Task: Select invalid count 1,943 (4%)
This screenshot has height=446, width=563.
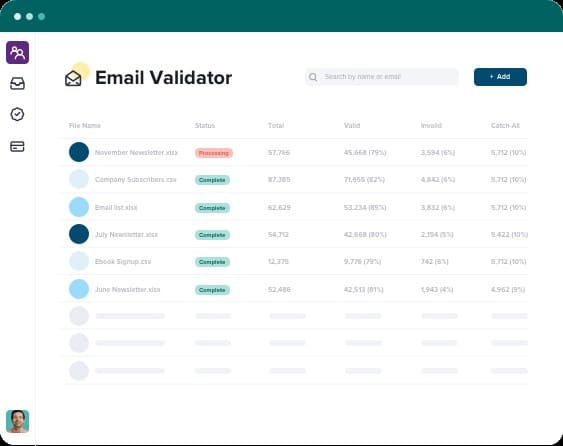Action: click(437, 289)
